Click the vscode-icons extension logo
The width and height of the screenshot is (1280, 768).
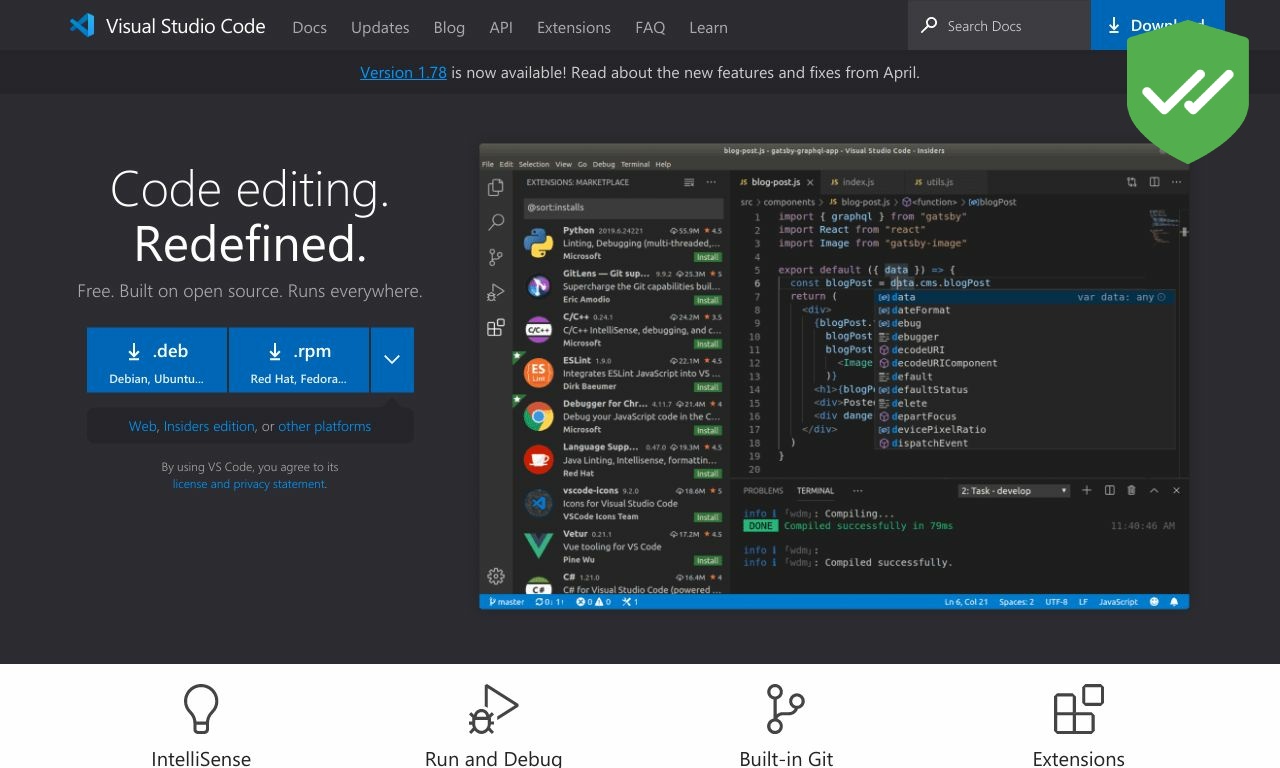pyautogui.click(x=539, y=503)
